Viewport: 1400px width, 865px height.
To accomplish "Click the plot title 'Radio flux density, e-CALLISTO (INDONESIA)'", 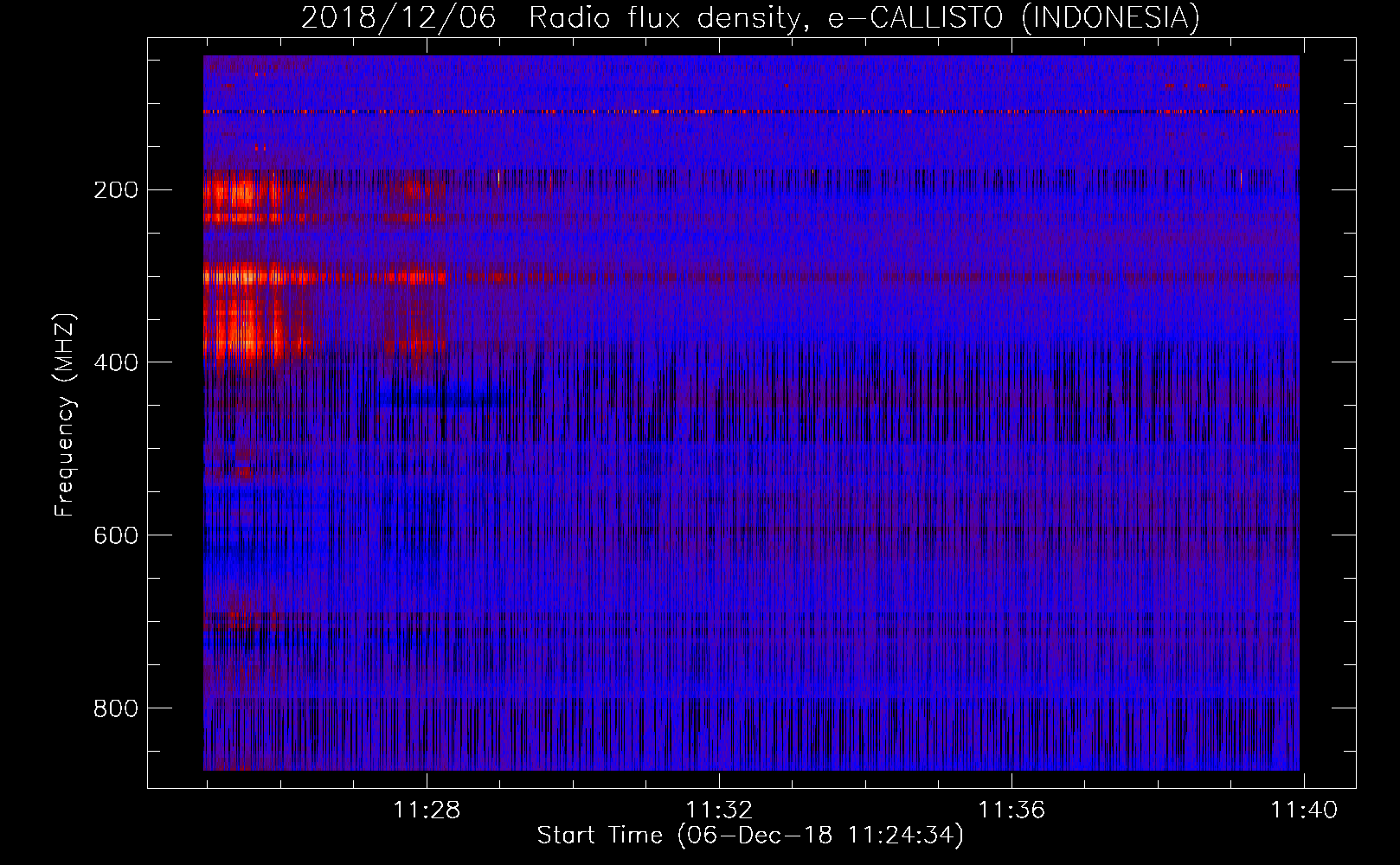I will coord(864,18).
